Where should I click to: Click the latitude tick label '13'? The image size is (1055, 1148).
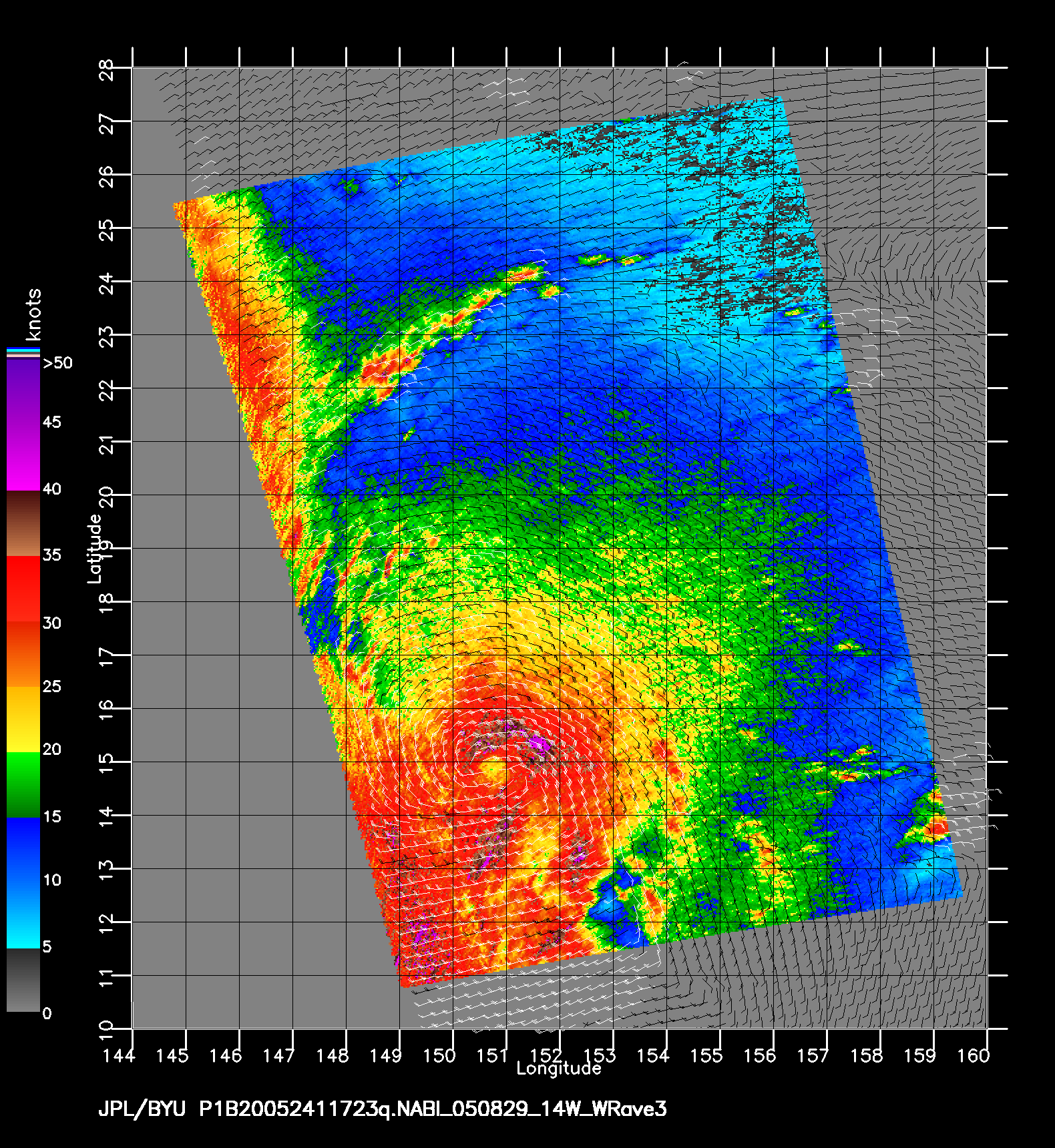click(107, 870)
